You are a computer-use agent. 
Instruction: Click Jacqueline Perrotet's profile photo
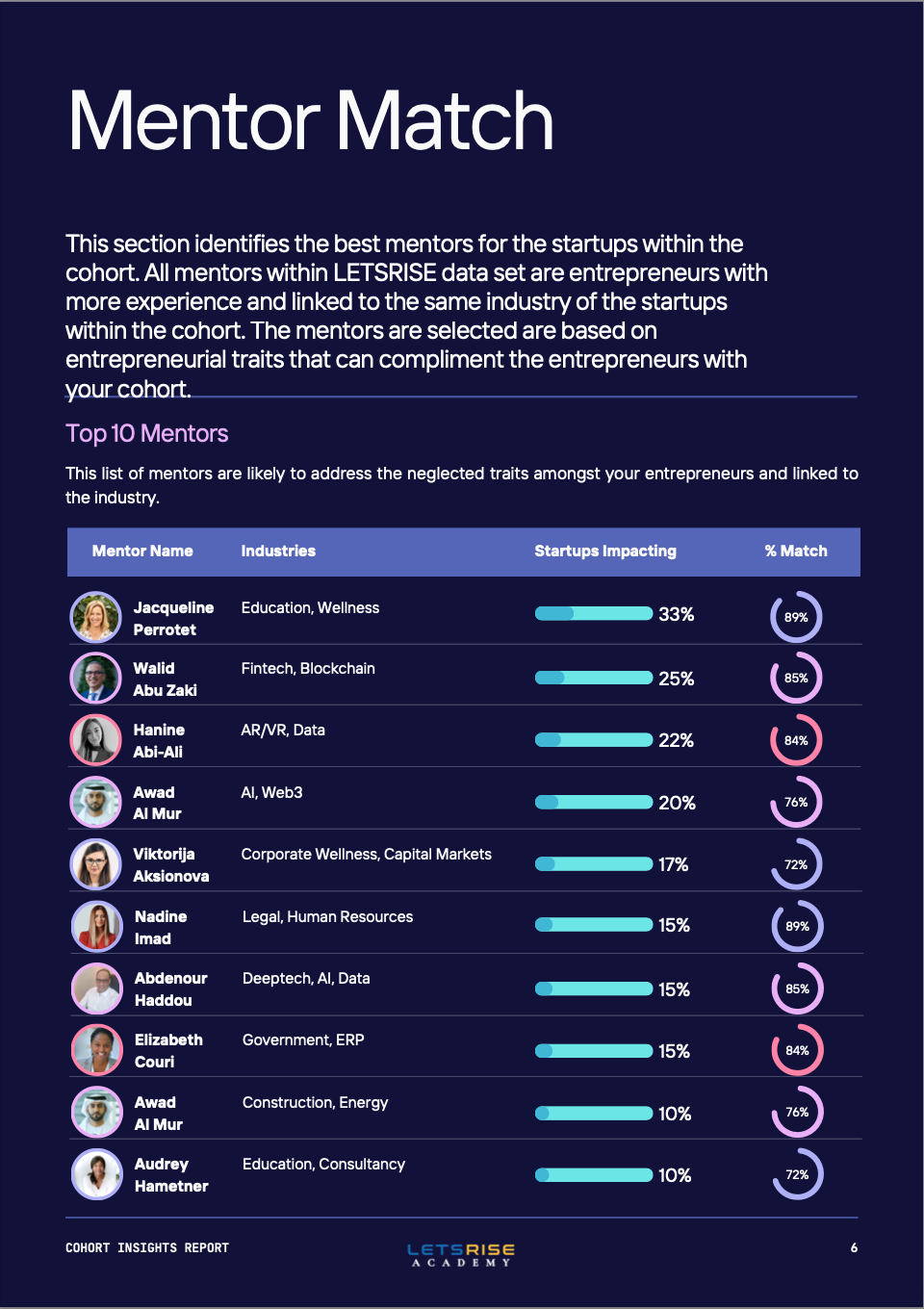tap(95, 617)
